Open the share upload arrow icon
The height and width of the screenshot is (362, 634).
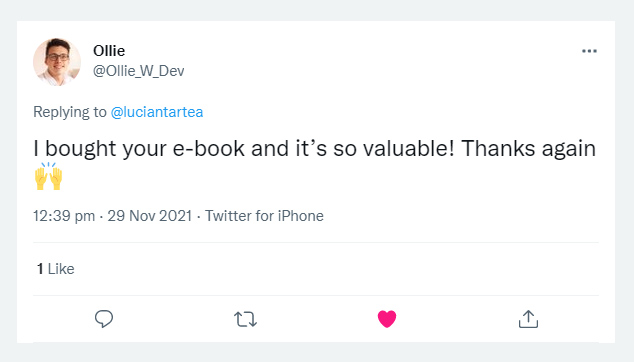click(x=528, y=319)
